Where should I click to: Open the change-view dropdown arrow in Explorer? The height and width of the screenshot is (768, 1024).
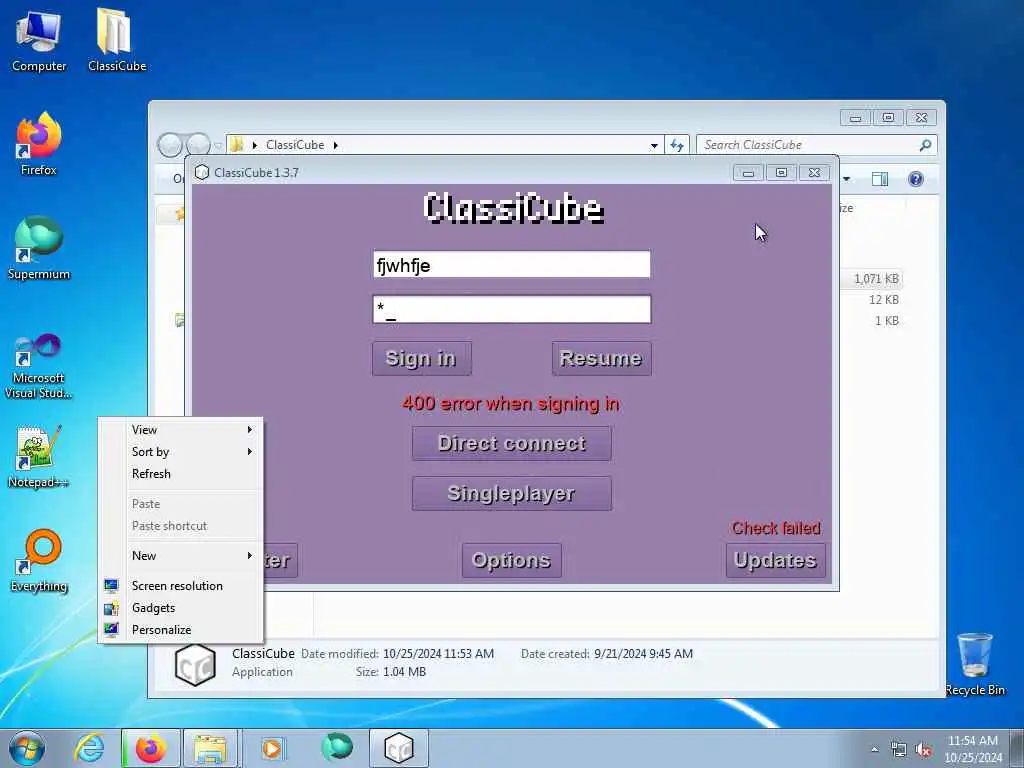tap(846, 179)
